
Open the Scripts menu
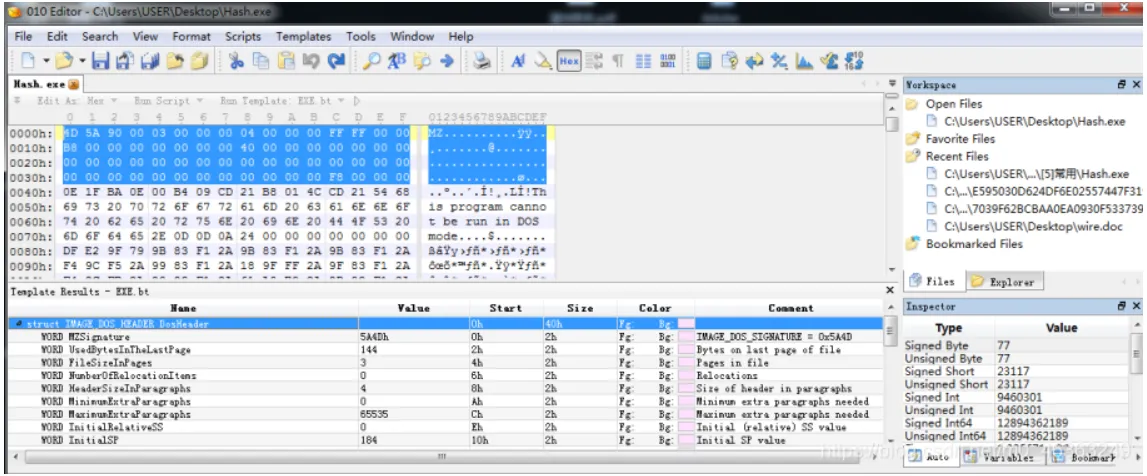click(243, 37)
